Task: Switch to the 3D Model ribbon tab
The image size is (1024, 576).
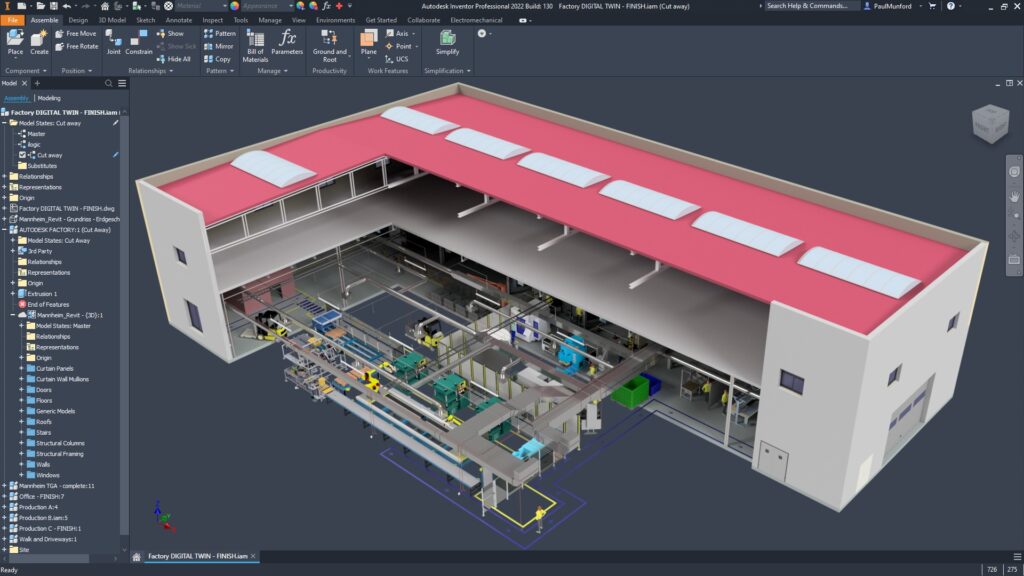Action: click(112, 20)
